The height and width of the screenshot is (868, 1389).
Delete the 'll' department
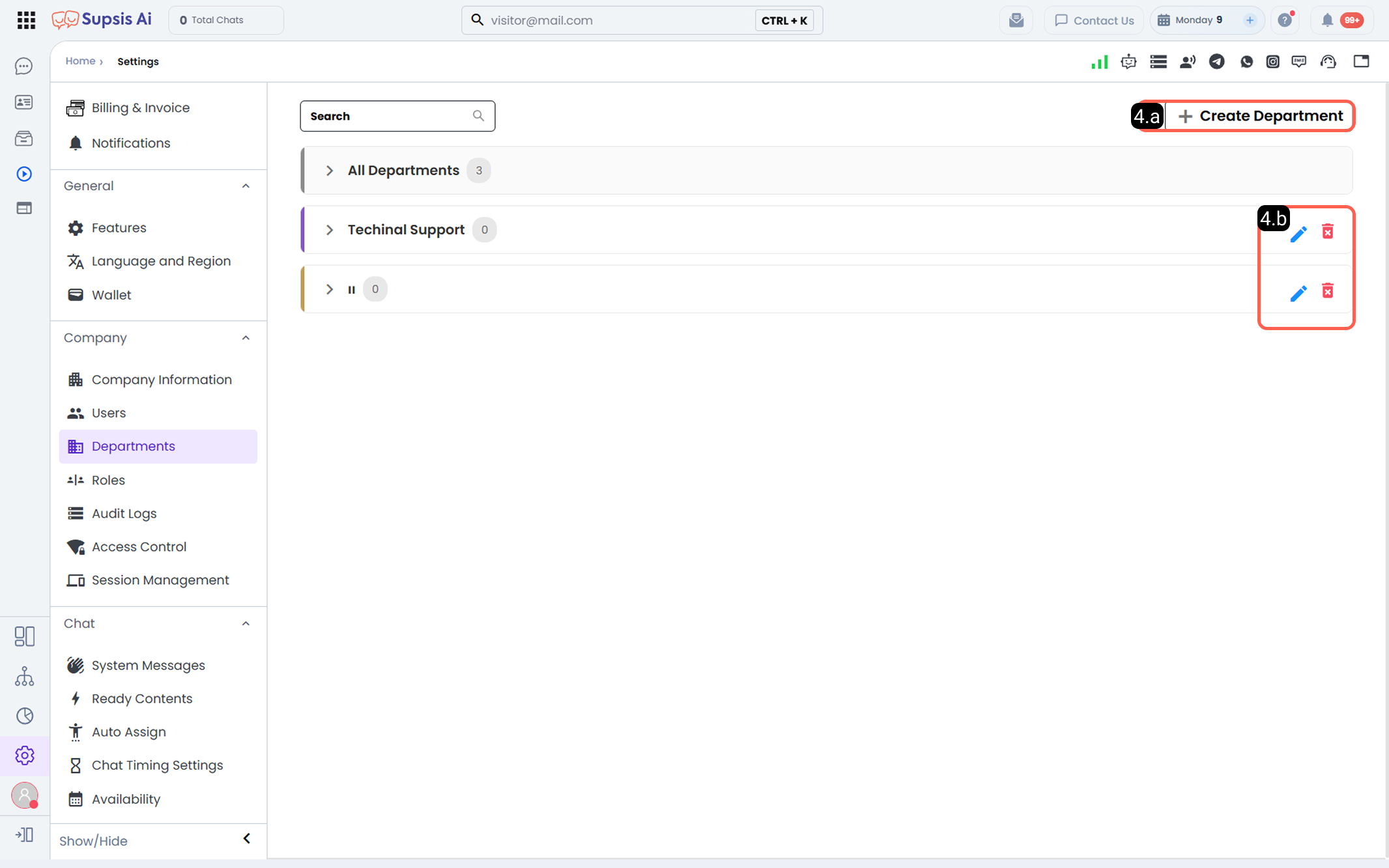(1328, 290)
